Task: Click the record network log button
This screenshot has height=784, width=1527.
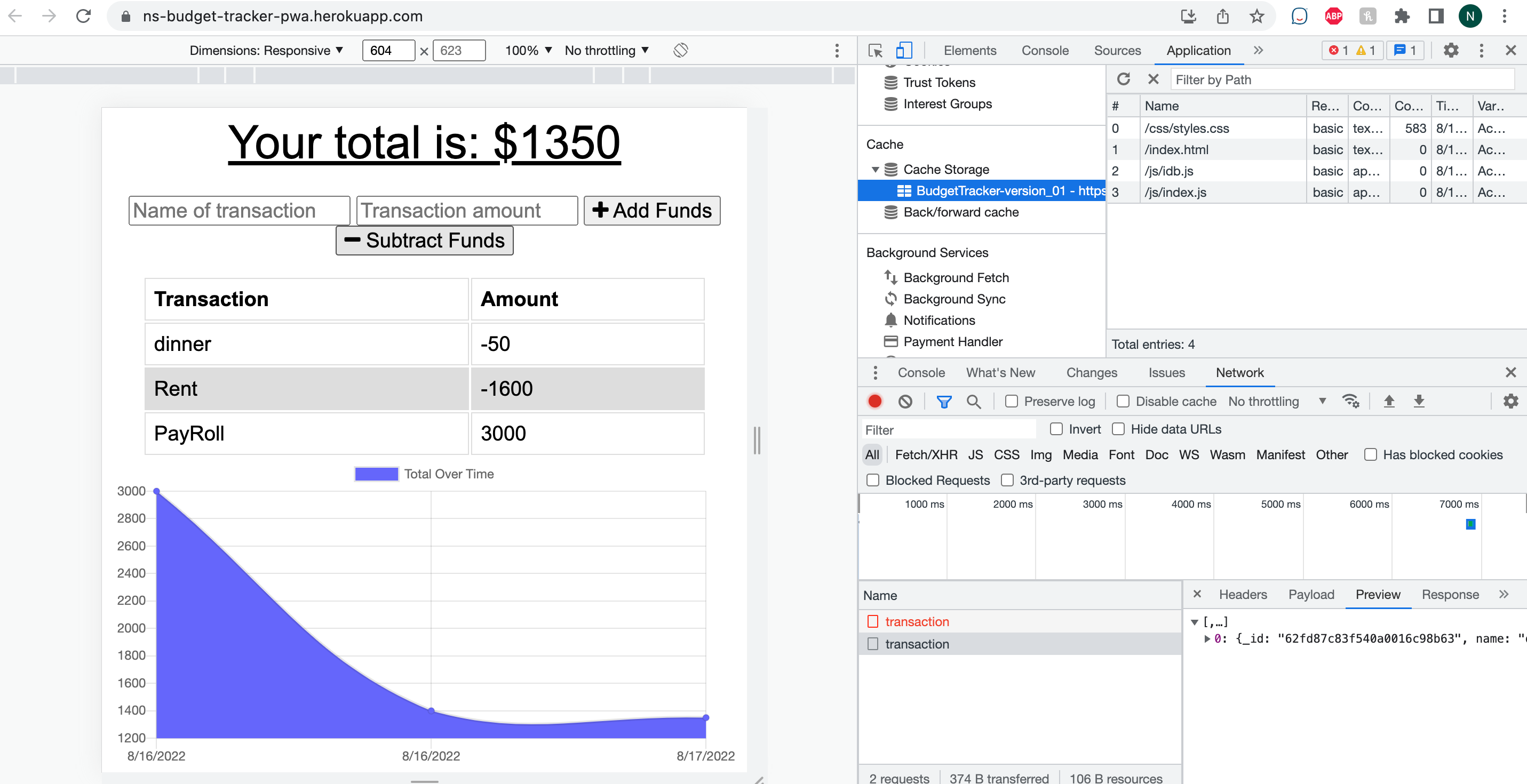Action: point(876,401)
